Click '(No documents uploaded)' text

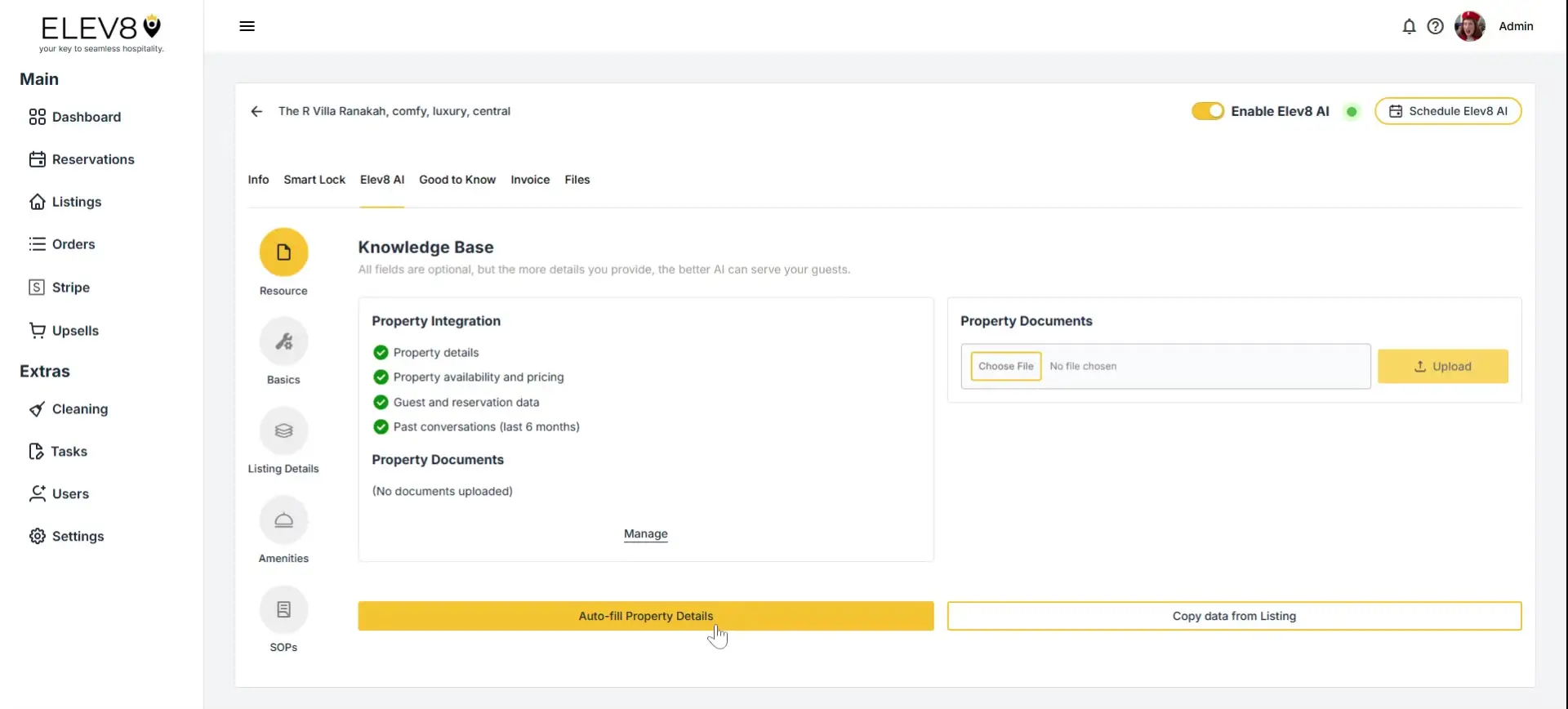click(443, 492)
